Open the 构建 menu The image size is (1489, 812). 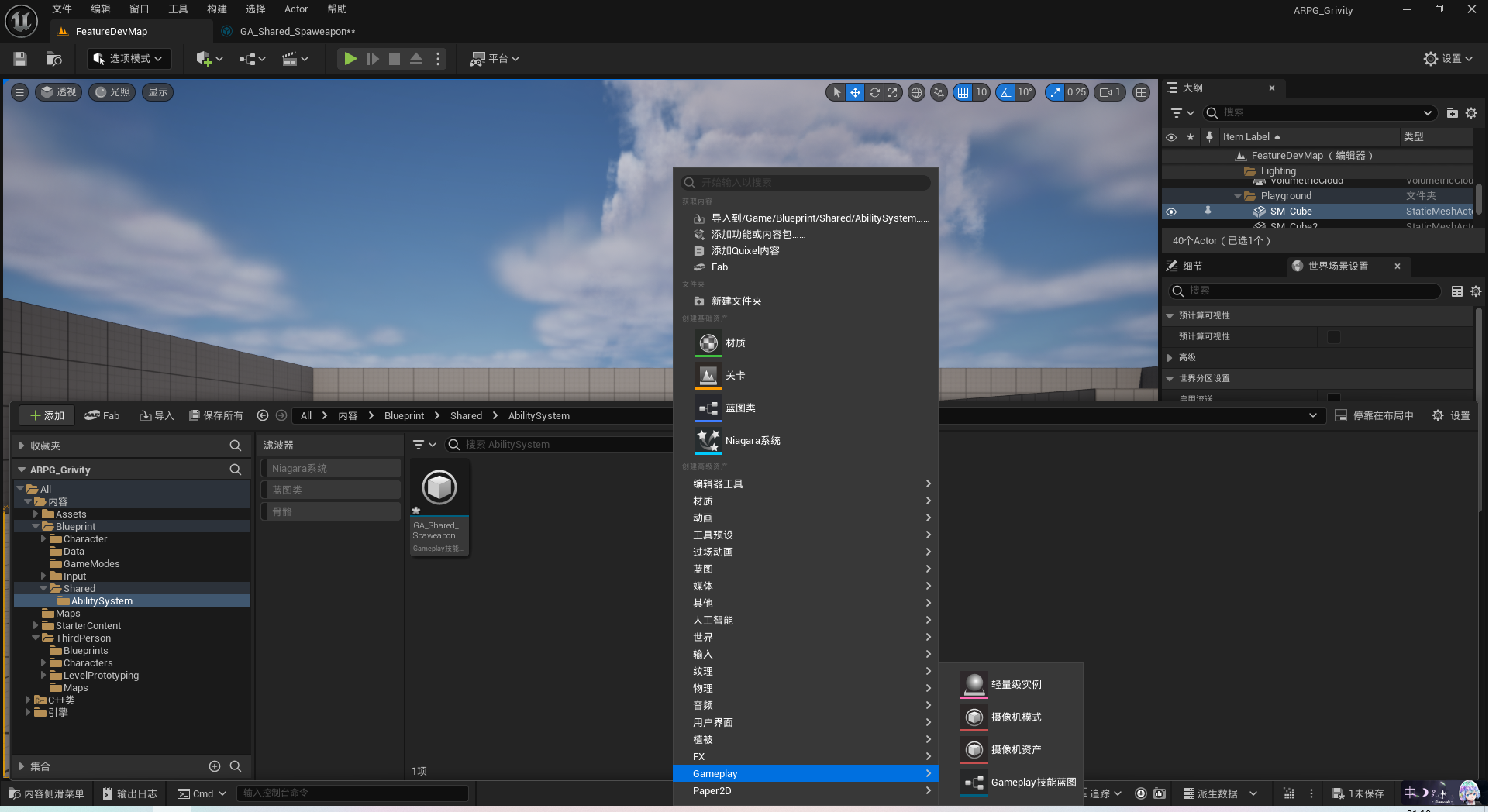(217, 9)
